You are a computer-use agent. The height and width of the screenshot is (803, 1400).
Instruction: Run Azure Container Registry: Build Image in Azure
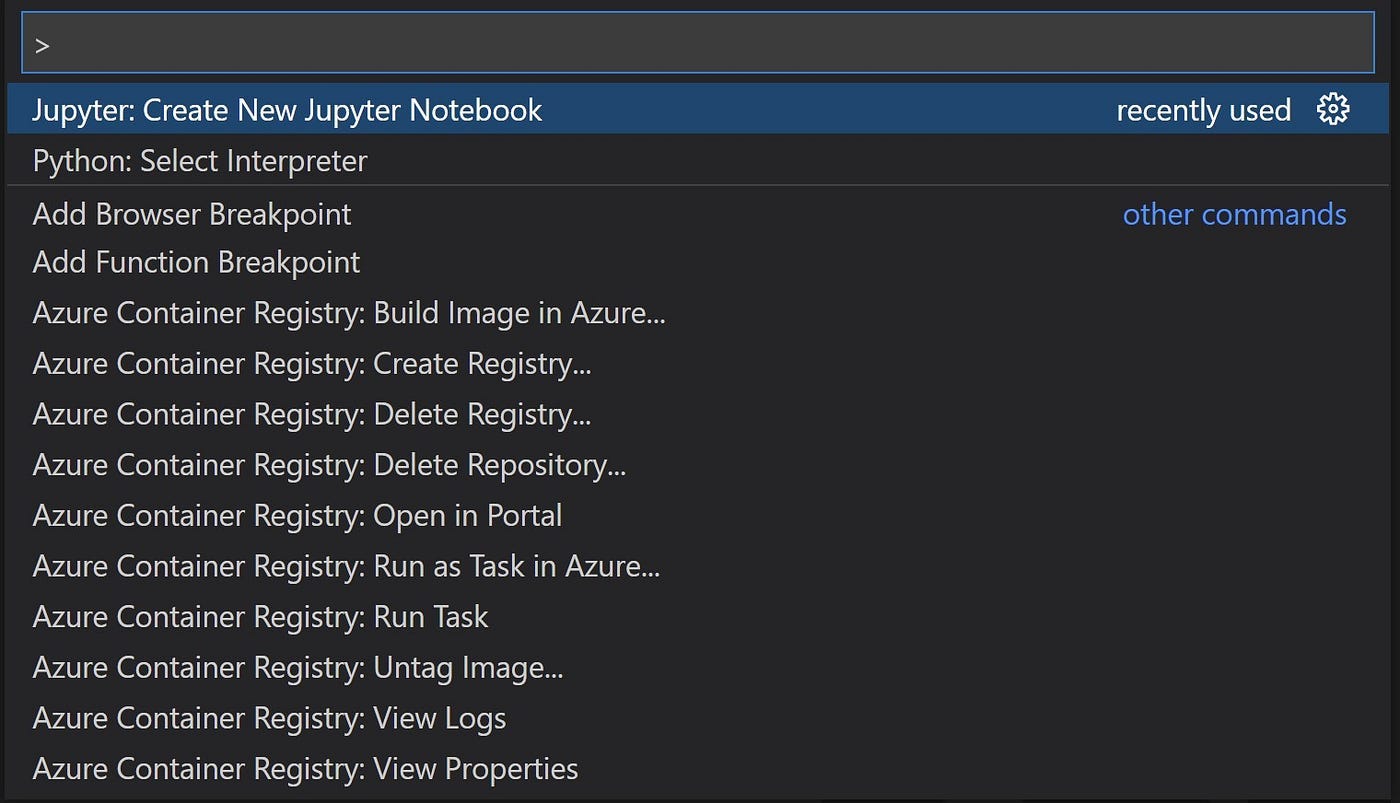[698, 314]
